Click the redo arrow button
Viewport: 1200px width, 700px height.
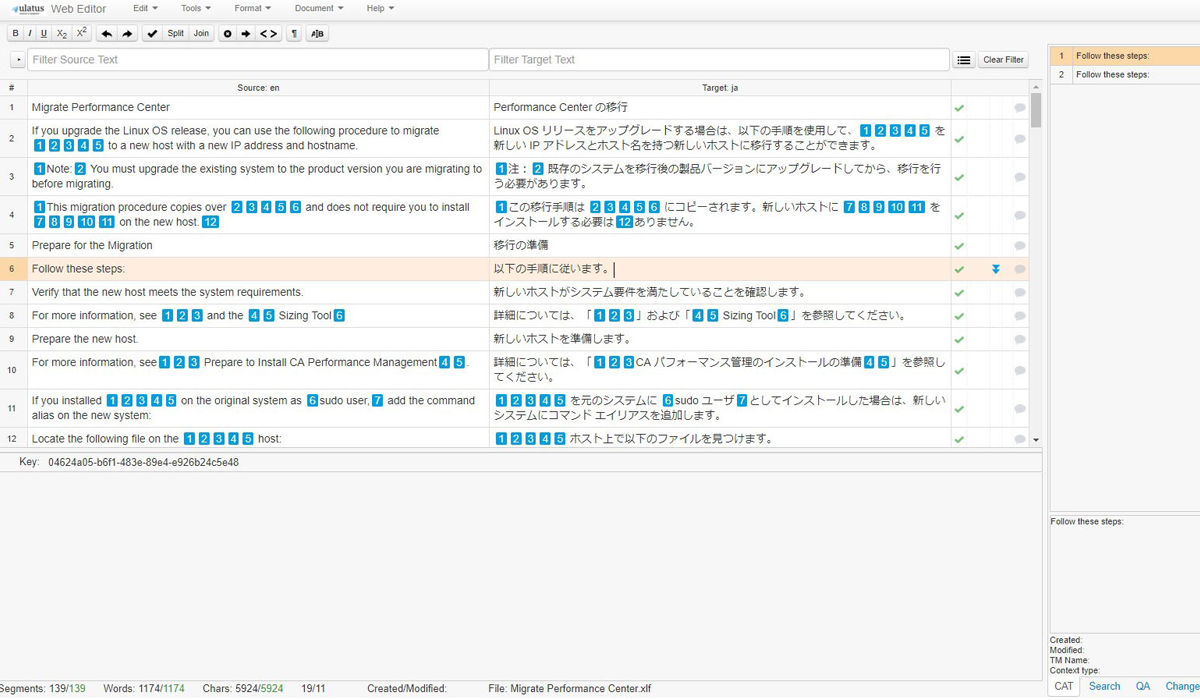pos(127,34)
